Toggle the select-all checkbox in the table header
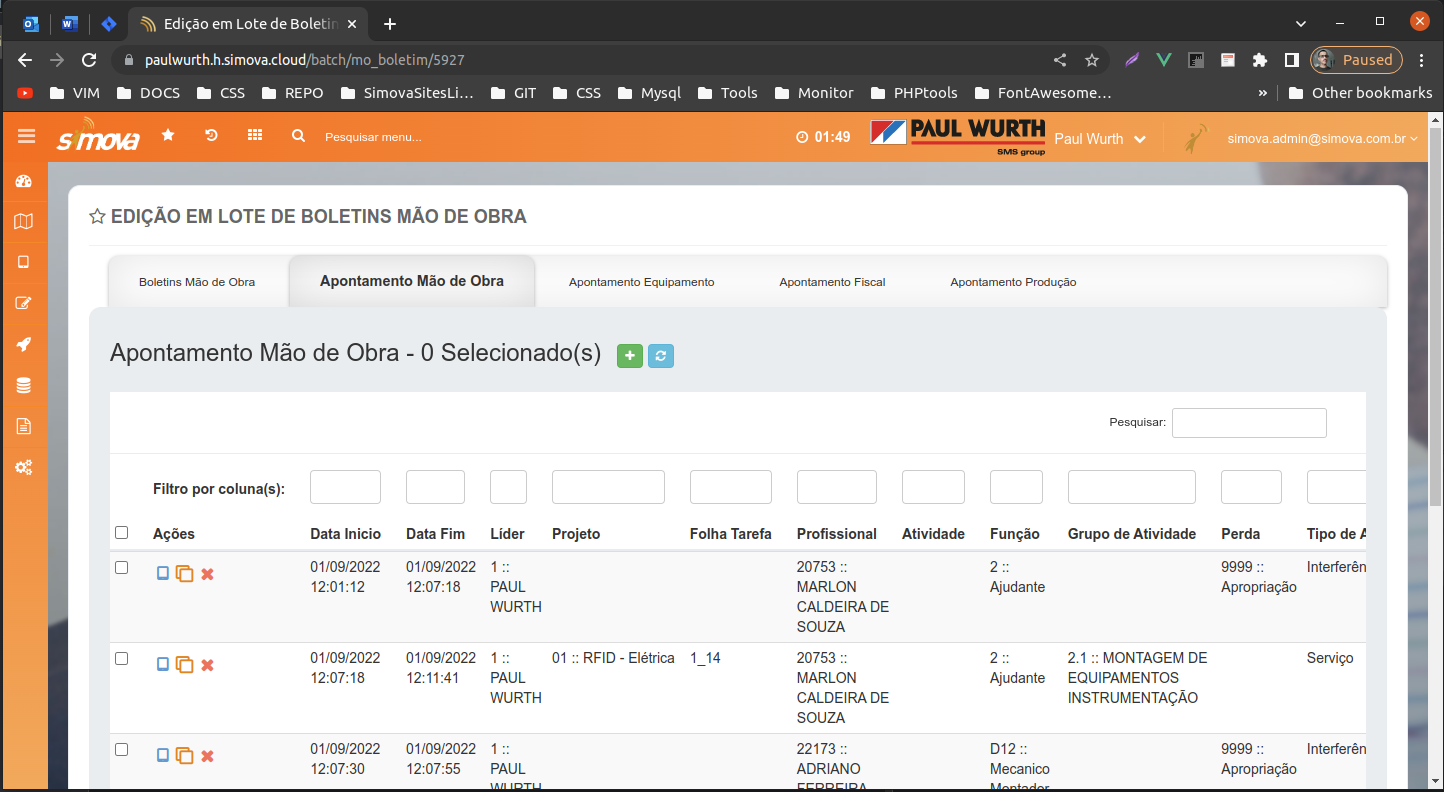The width and height of the screenshot is (1444, 792). click(x=122, y=533)
